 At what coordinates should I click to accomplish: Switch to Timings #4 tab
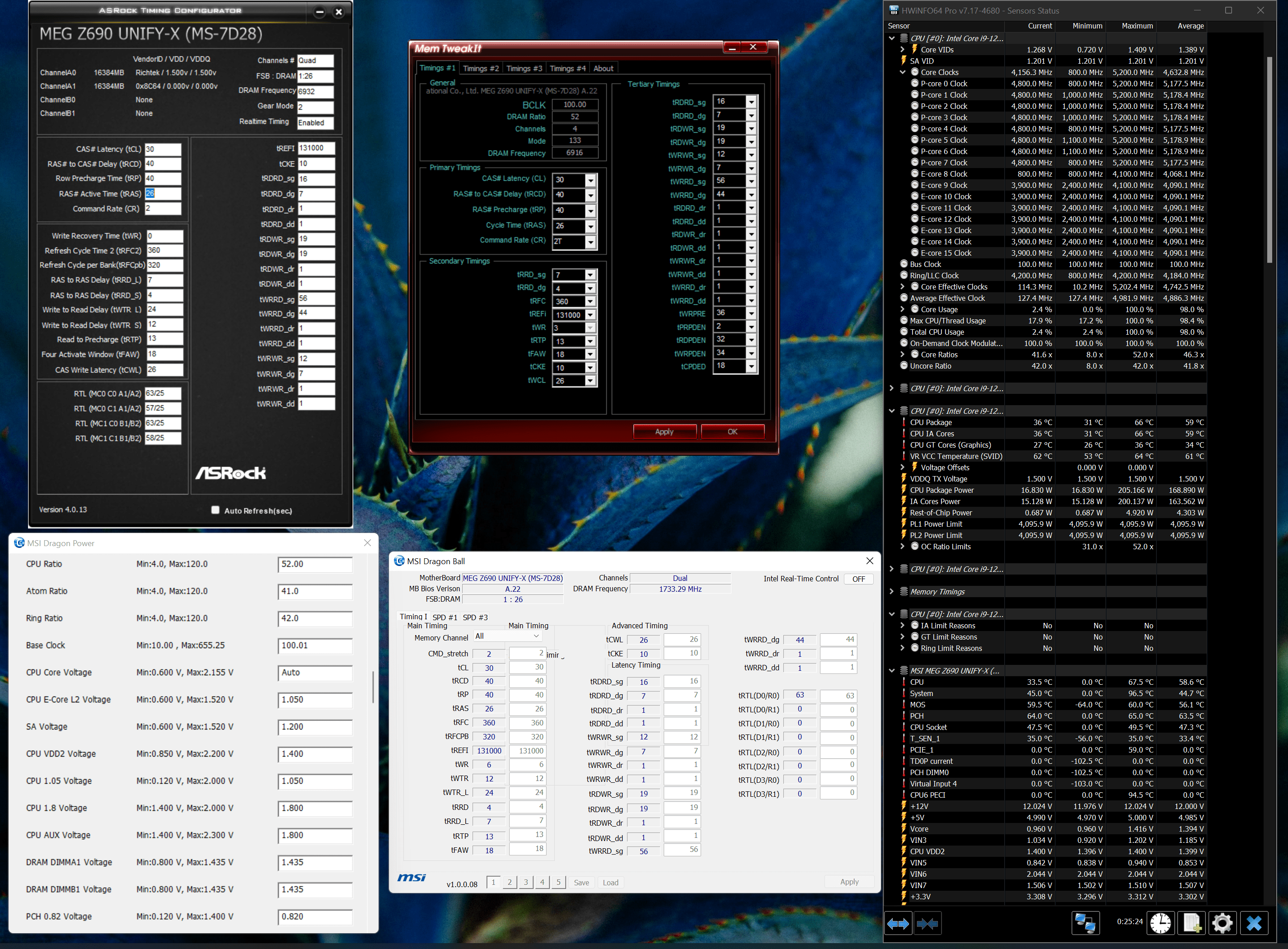[x=567, y=68]
